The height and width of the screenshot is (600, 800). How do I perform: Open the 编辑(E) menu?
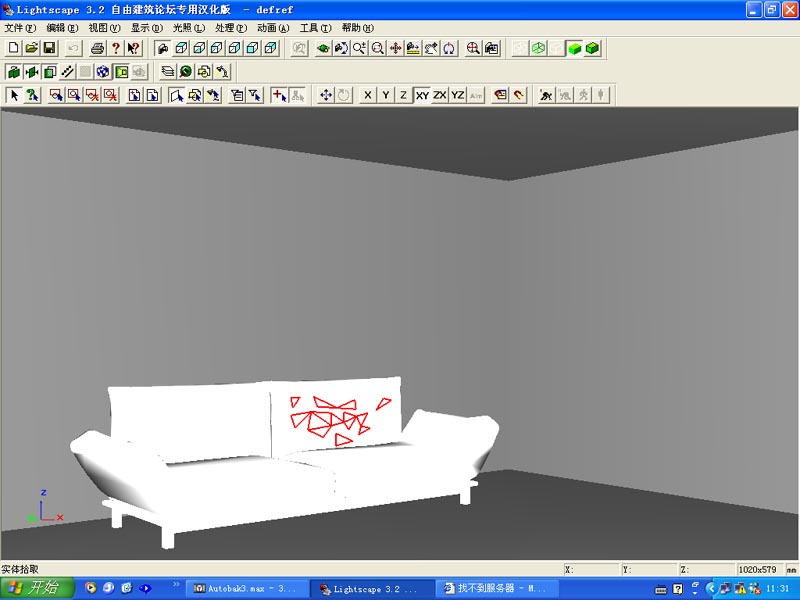(62, 28)
